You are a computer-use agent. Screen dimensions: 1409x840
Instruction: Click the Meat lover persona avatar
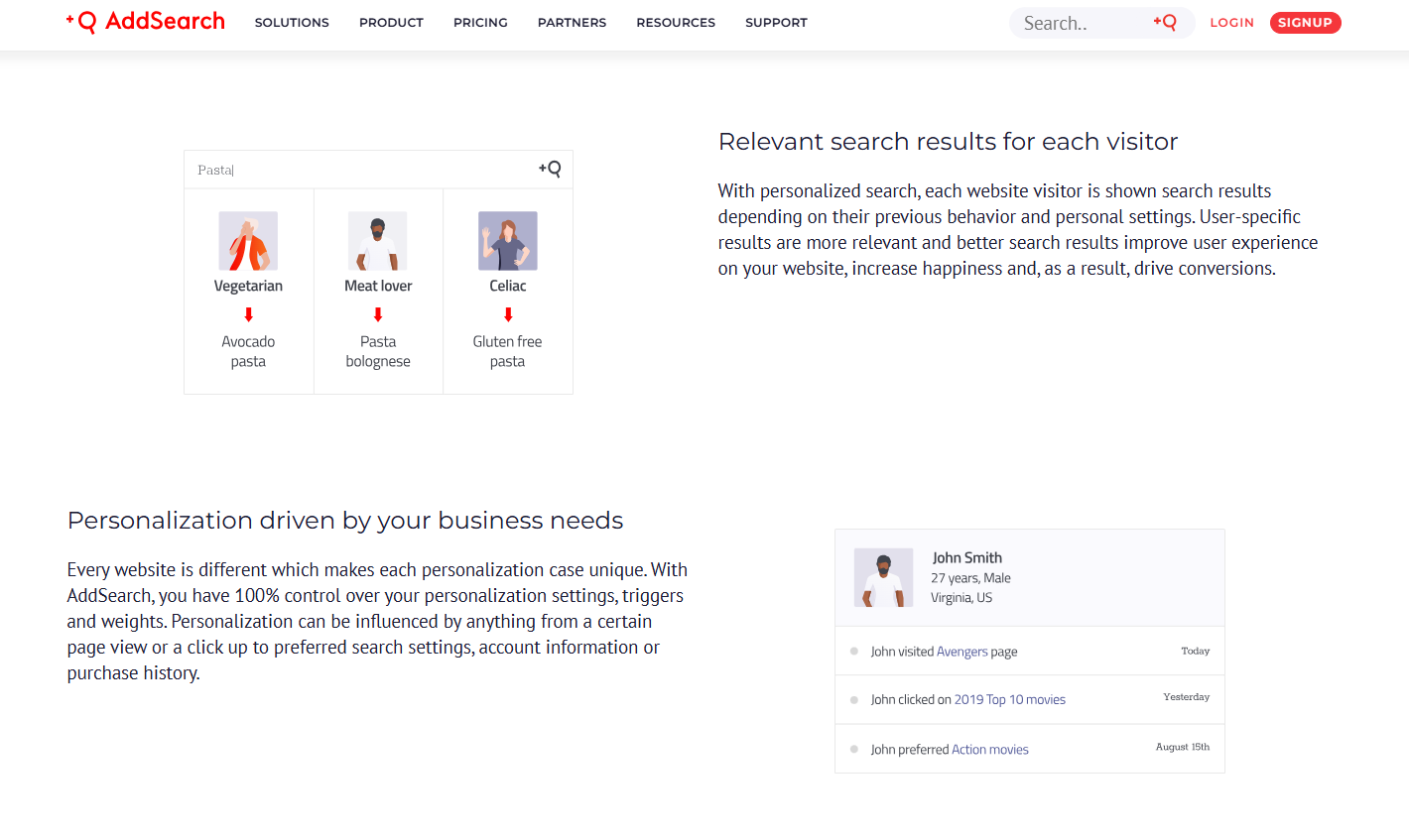tap(378, 241)
